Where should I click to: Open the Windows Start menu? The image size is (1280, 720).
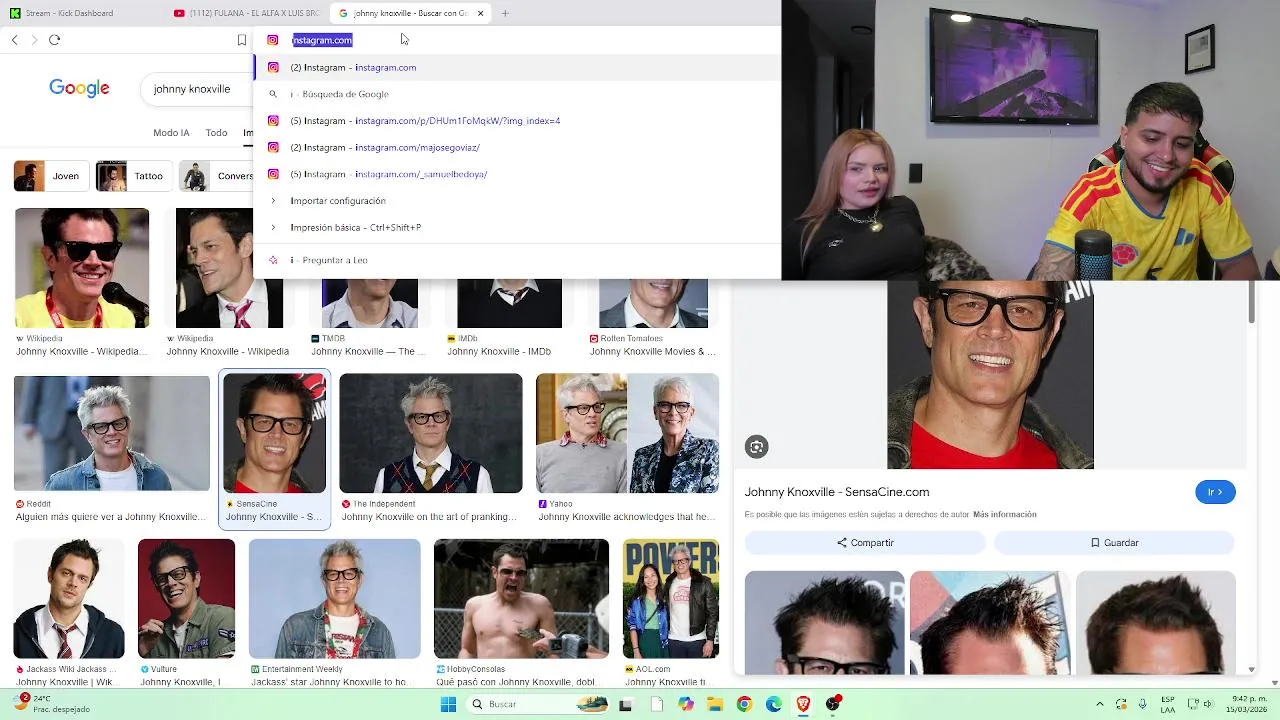tap(448, 704)
